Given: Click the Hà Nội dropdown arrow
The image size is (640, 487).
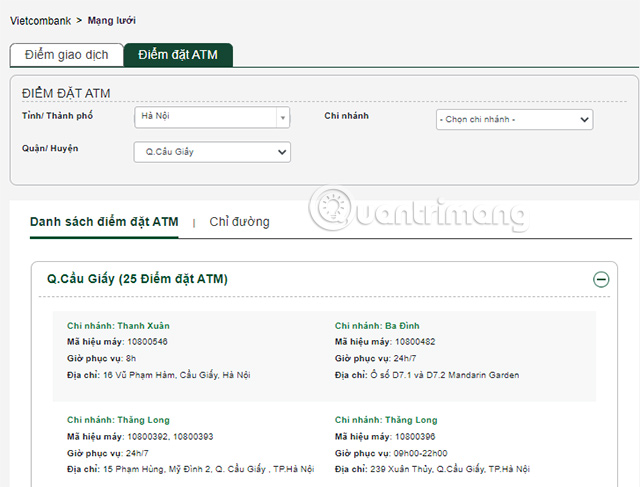Looking at the screenshot, I should (x=282, y=118).
